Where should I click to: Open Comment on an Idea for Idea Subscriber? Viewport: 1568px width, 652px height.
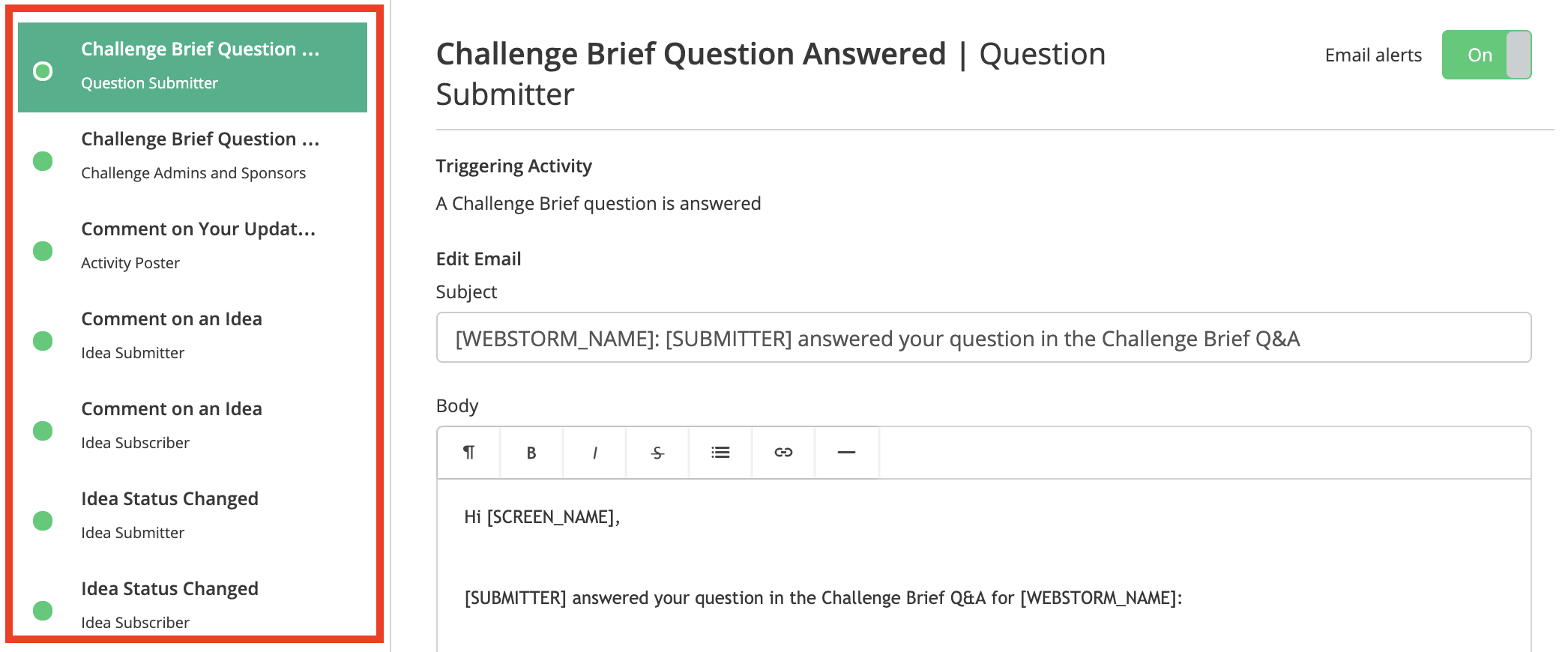(193, 427)
